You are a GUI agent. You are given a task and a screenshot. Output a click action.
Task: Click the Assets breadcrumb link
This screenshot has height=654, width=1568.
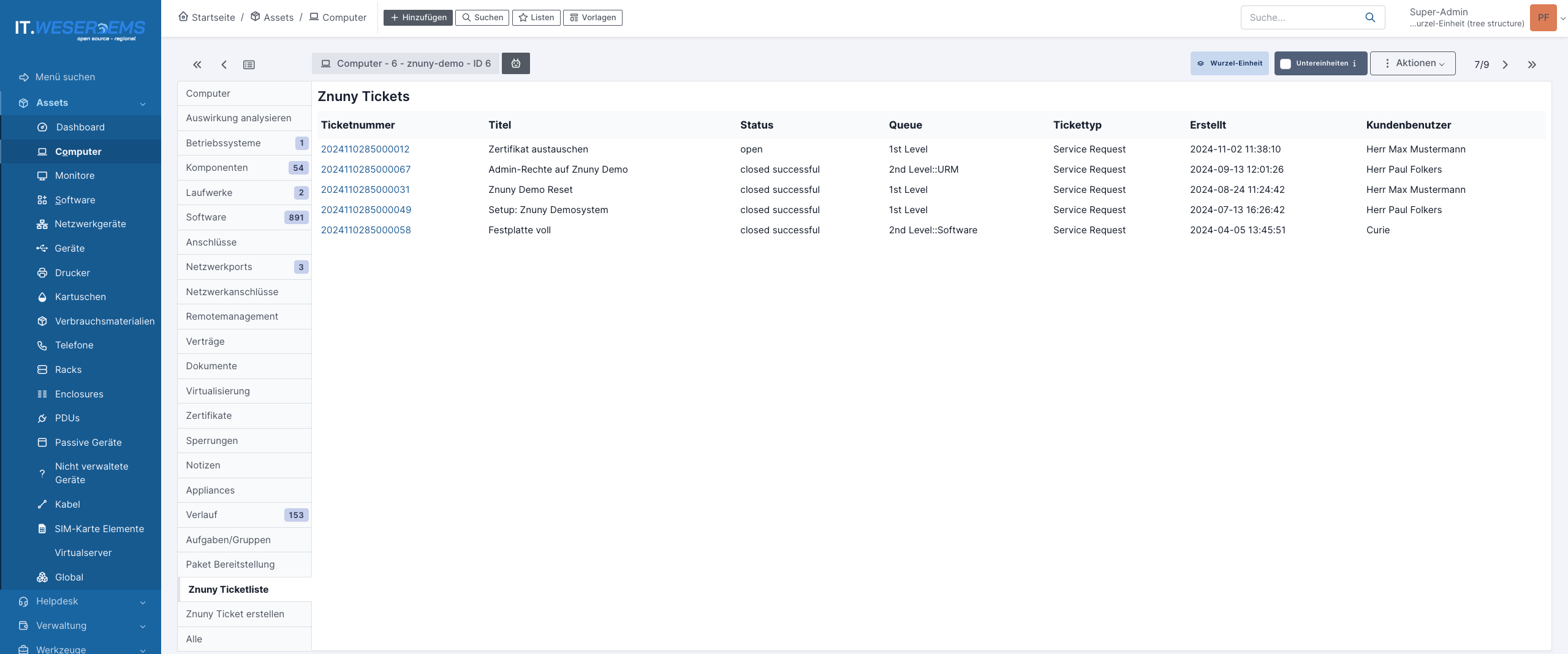coord(273,17)
